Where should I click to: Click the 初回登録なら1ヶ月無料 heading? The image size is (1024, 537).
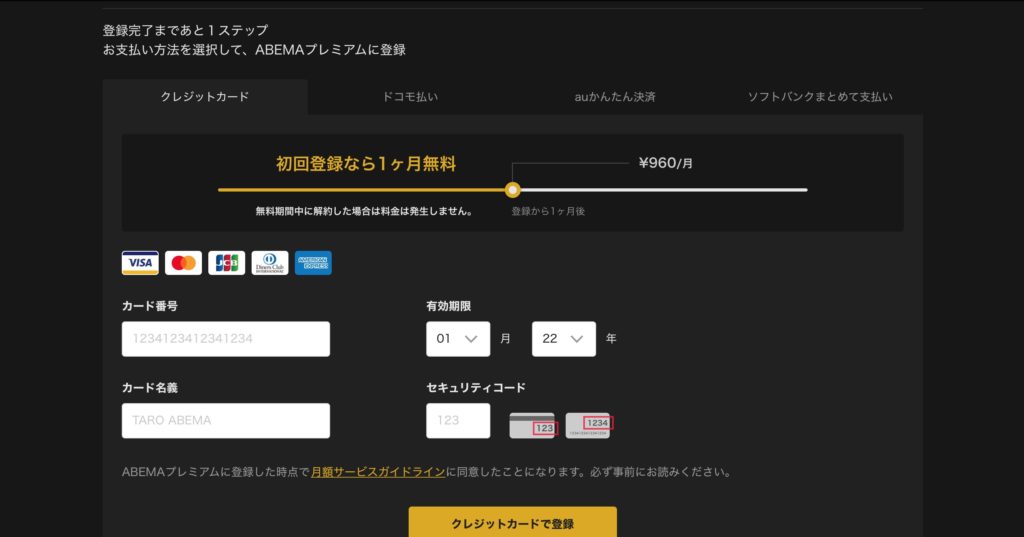(x=366, y=163)
